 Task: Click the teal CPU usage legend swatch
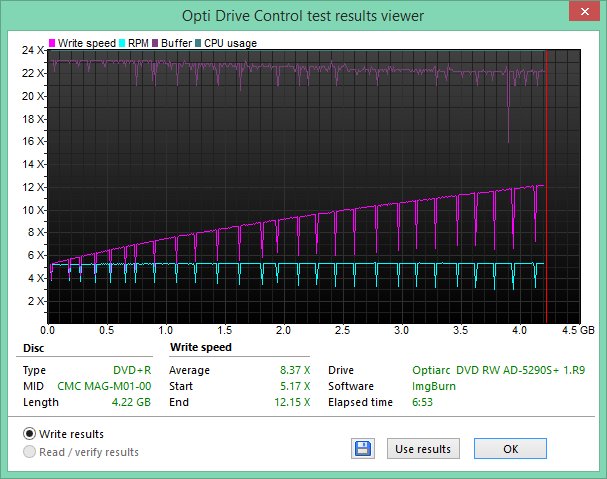(x=199, y=44)
